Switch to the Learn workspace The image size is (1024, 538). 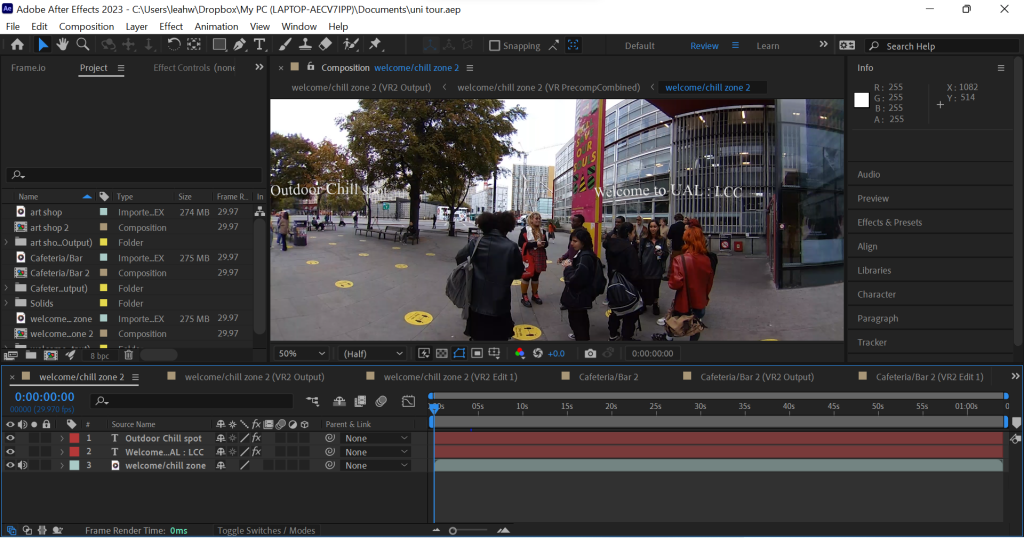[767, 46]
